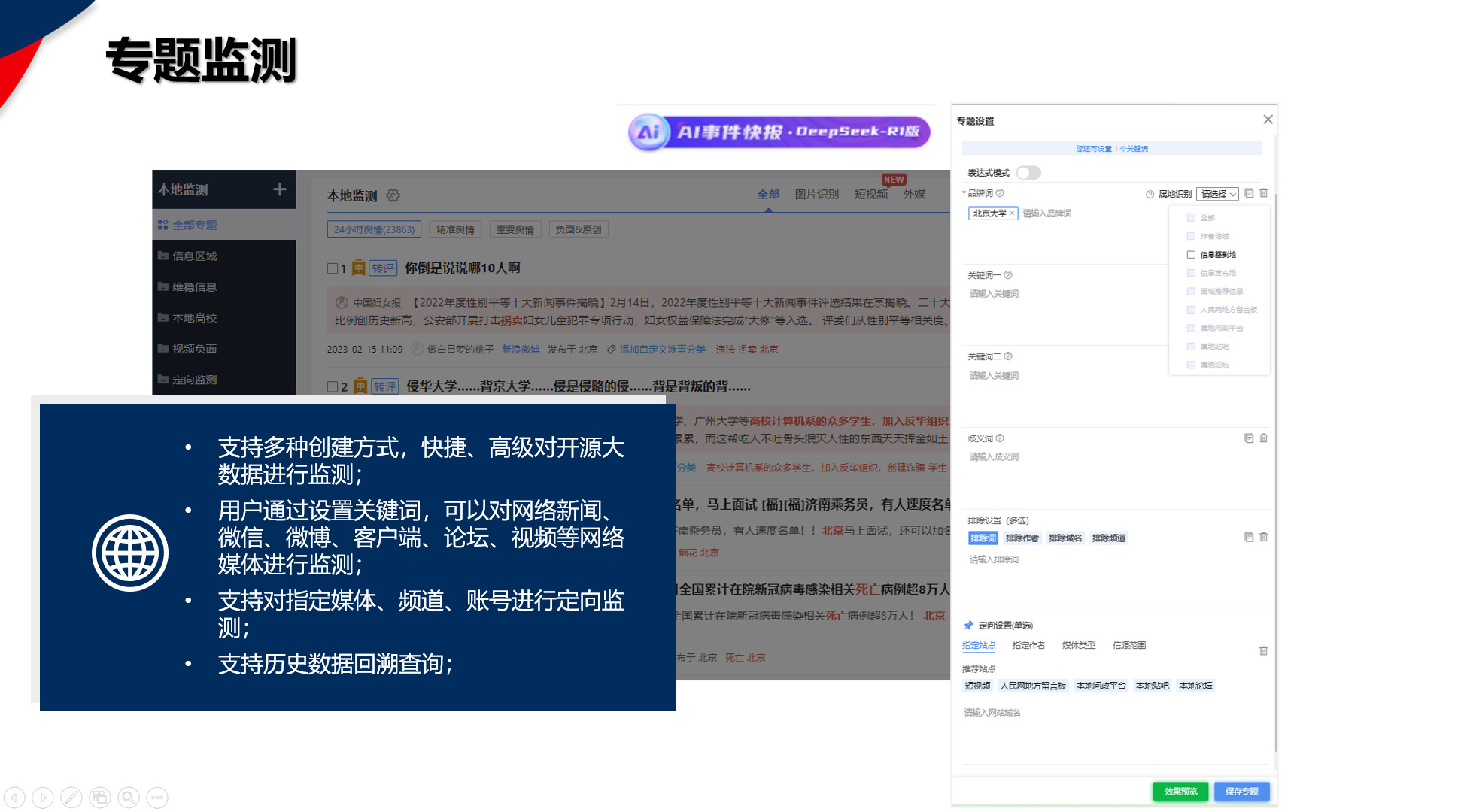Click the previous slide arrow icon
Screen dimensions: 1467x812
click(x=14, y=797)
